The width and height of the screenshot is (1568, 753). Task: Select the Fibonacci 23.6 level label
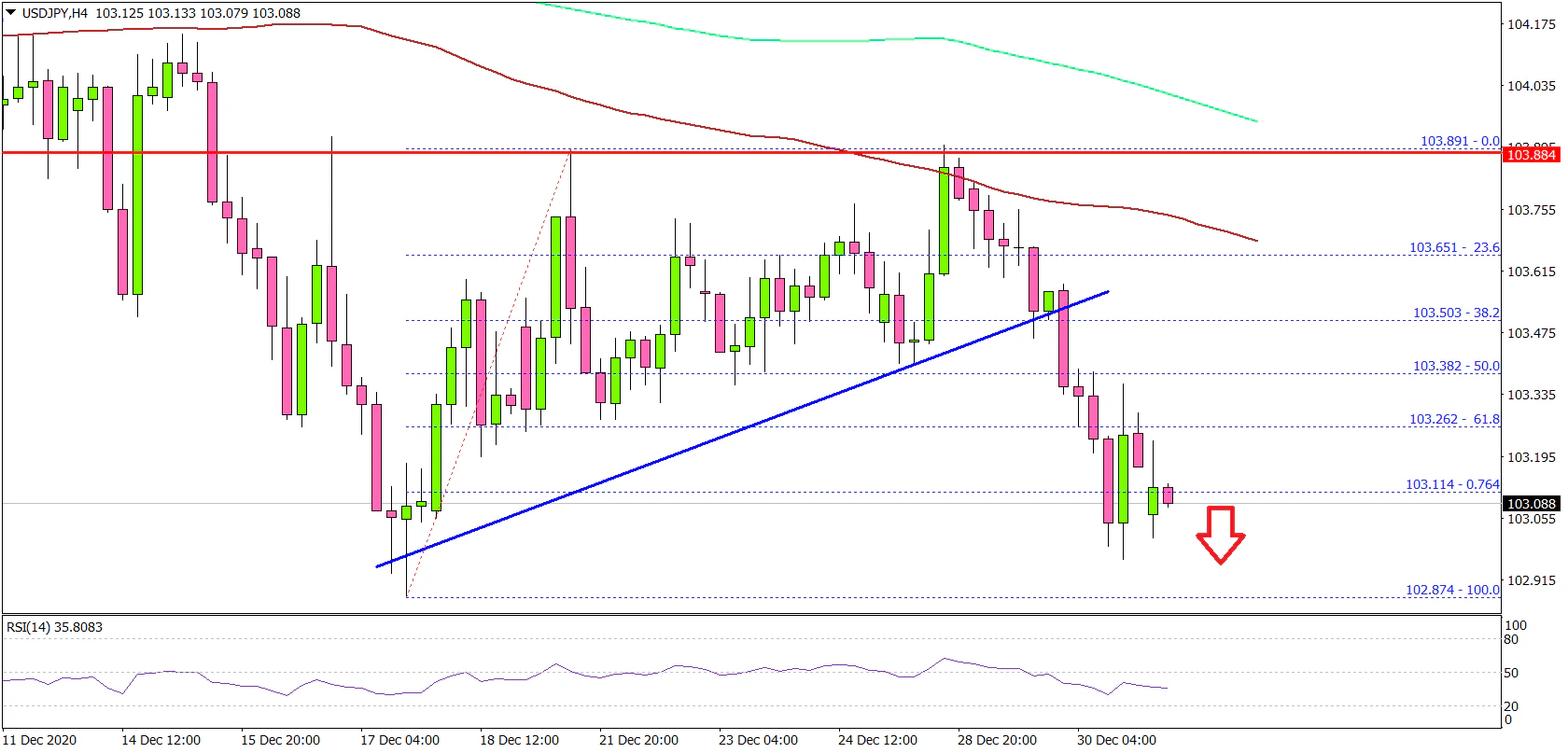pos(1454,247)
